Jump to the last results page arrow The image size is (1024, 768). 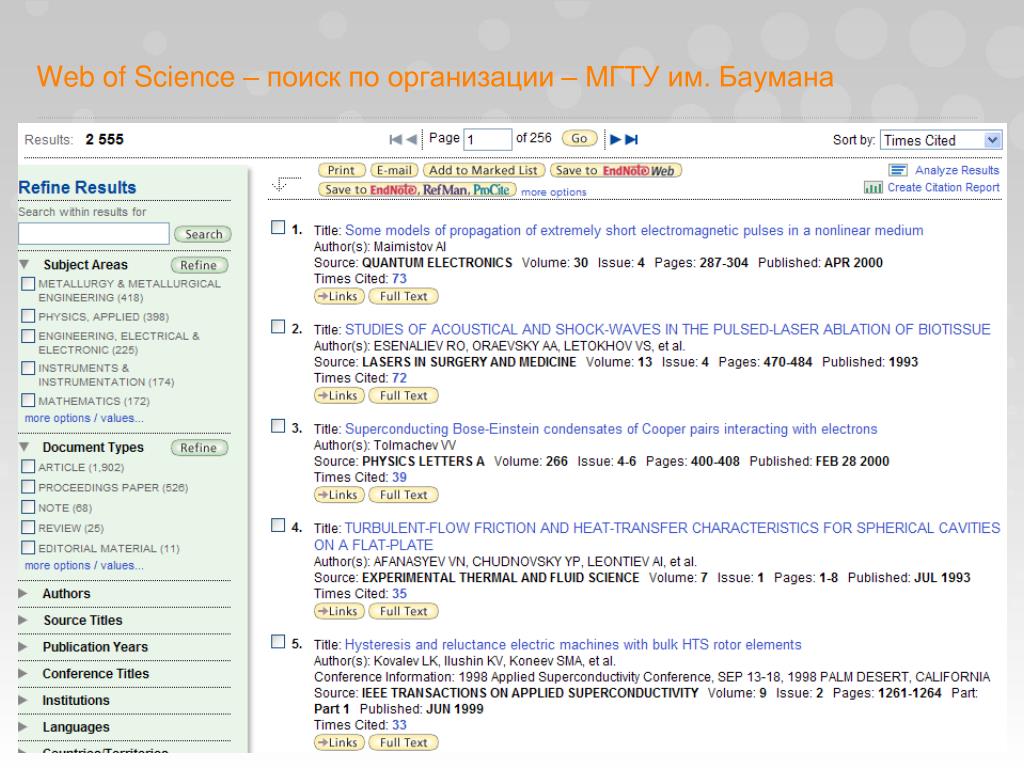coord(632,140)
